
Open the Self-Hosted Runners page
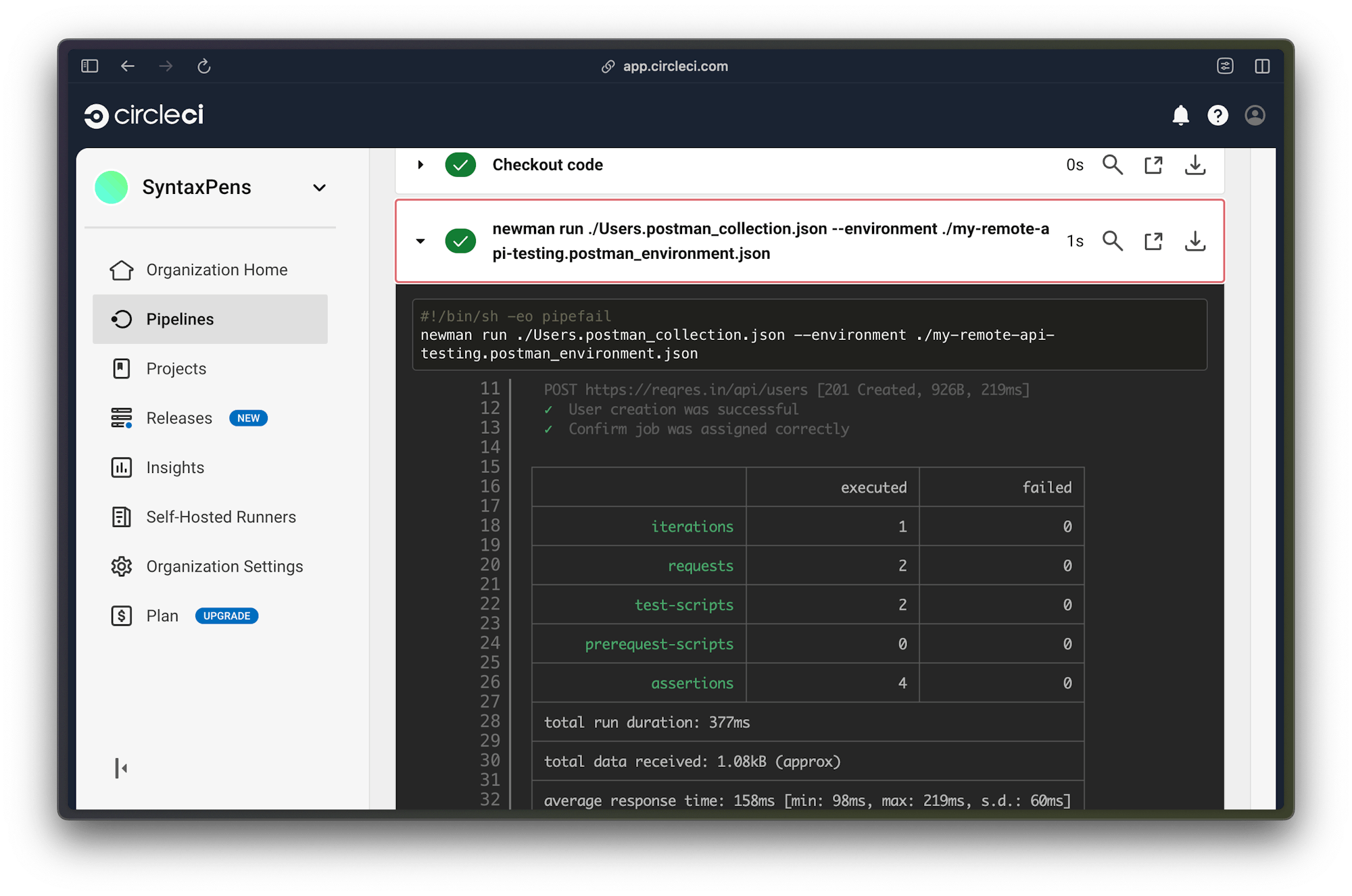122,517
